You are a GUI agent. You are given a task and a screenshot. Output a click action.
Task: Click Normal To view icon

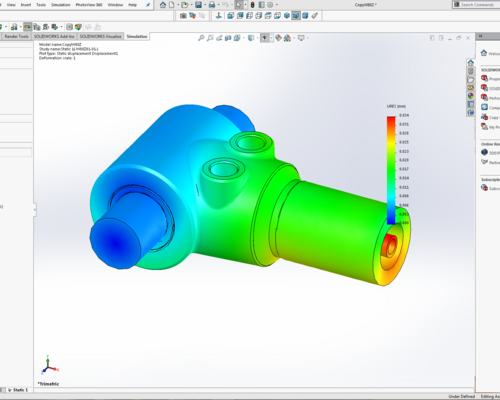pyautogui.click(x=219, y=16)
